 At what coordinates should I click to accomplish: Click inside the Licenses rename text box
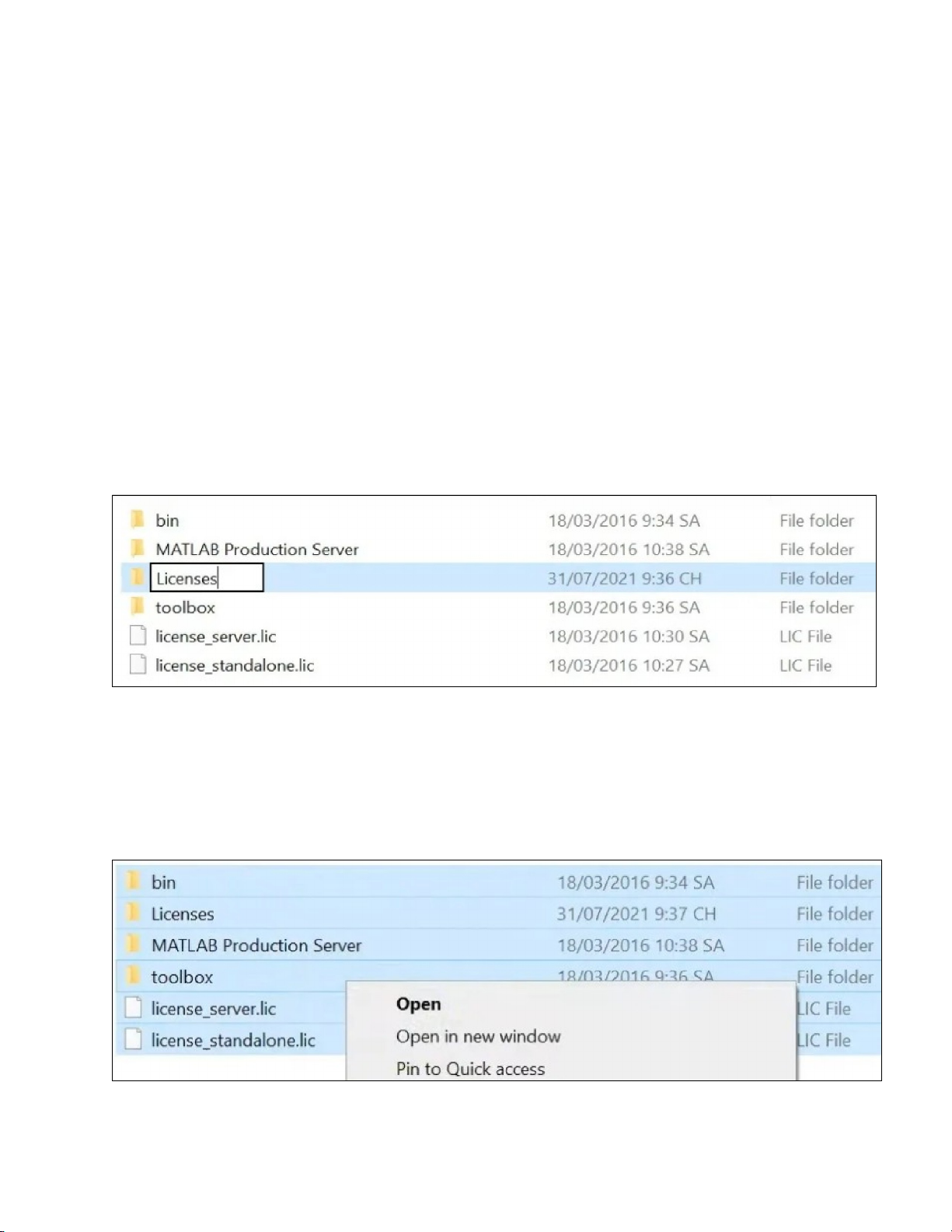click(206, 578)
